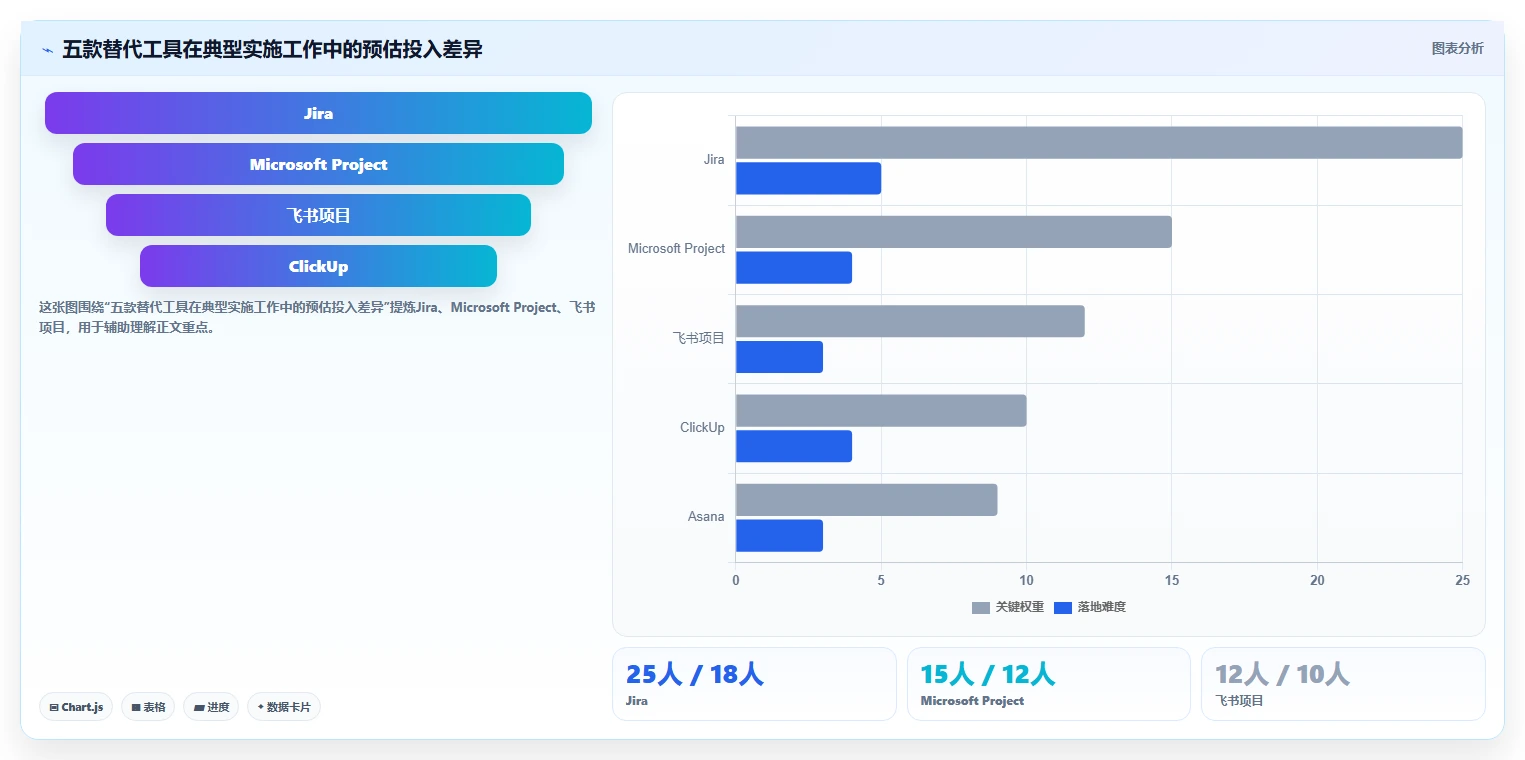
Task: Click the x-axis value 10
Action: 1026,581
